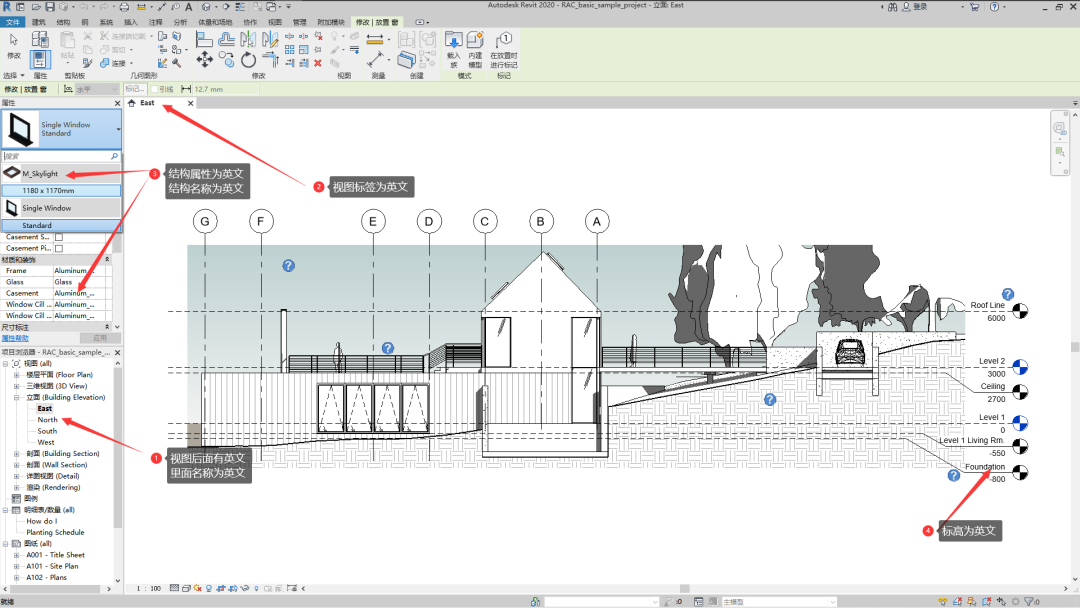Open the Properties palette icon

click(x=40, y=60)
